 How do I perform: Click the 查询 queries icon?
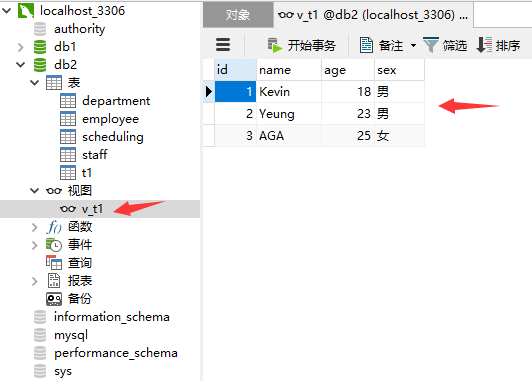tap(54, 263)
